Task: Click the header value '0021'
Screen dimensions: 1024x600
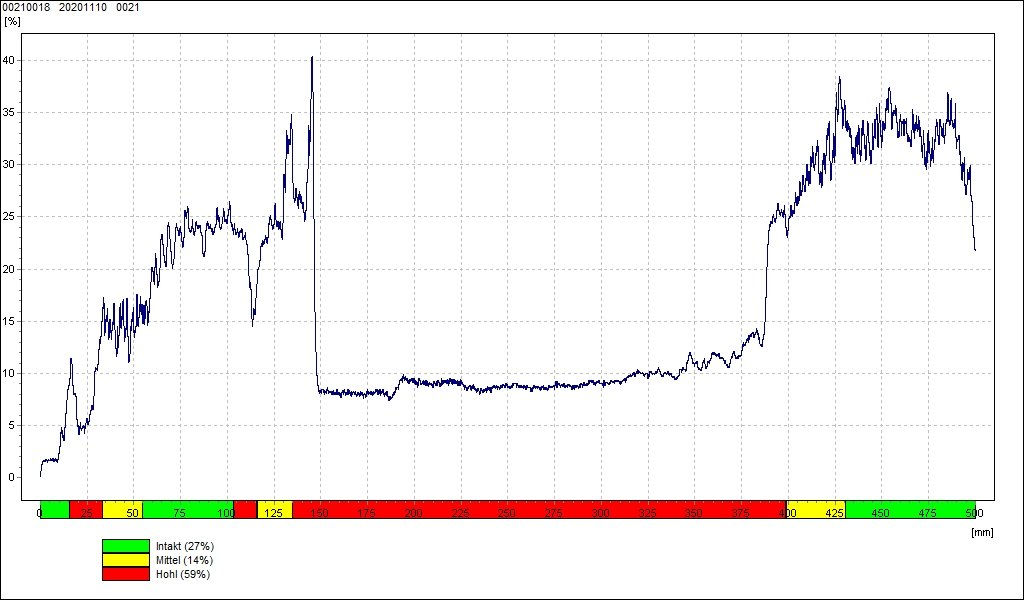Action: click(127, 8)
